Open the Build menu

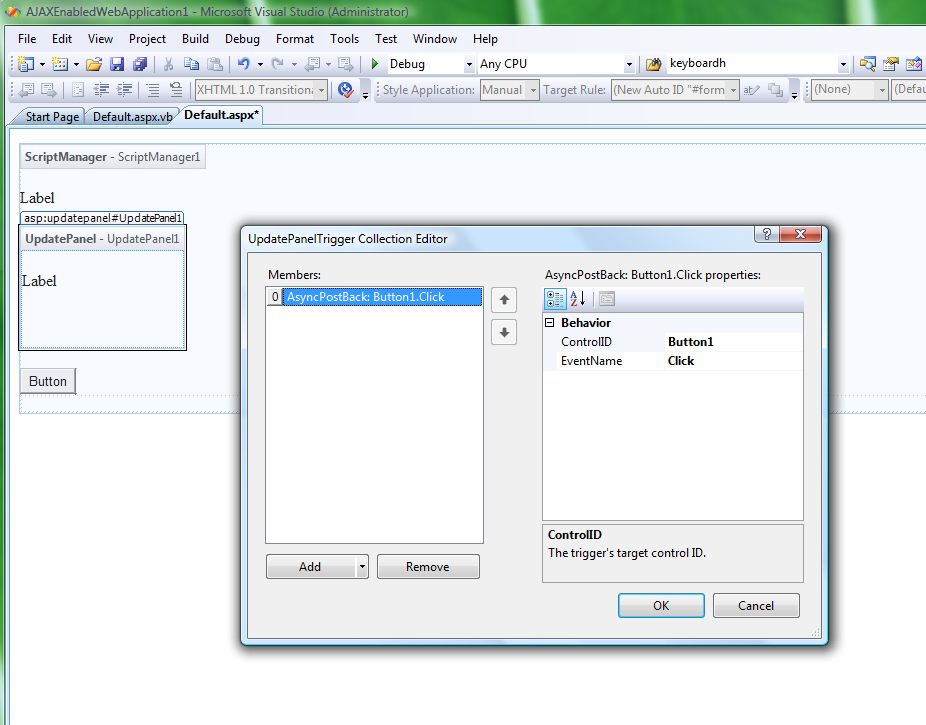195,39
